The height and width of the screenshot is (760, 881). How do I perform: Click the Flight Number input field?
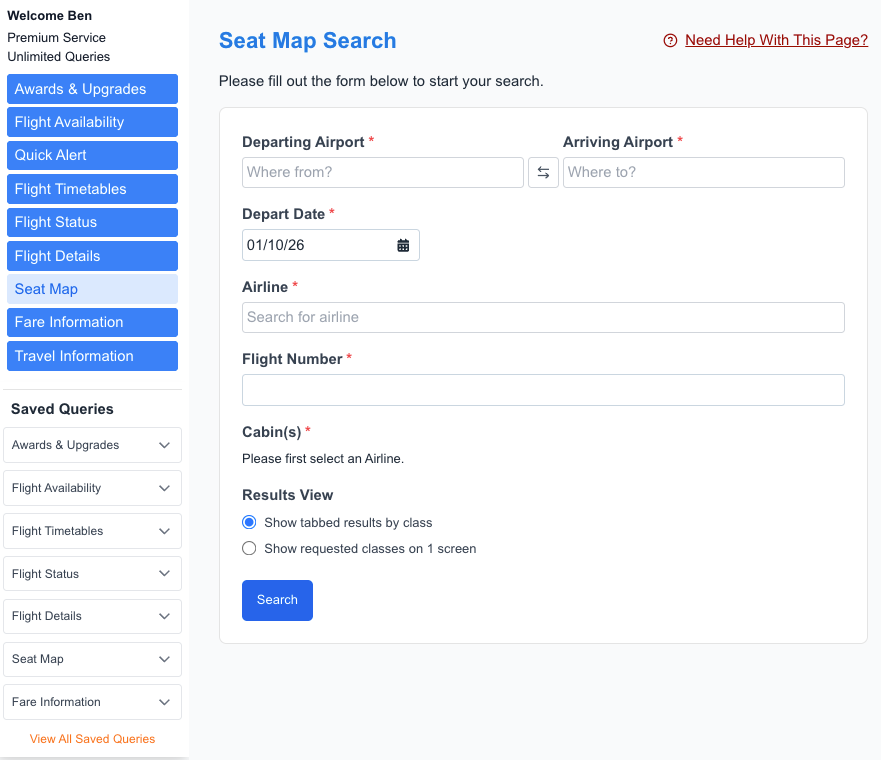543,389
